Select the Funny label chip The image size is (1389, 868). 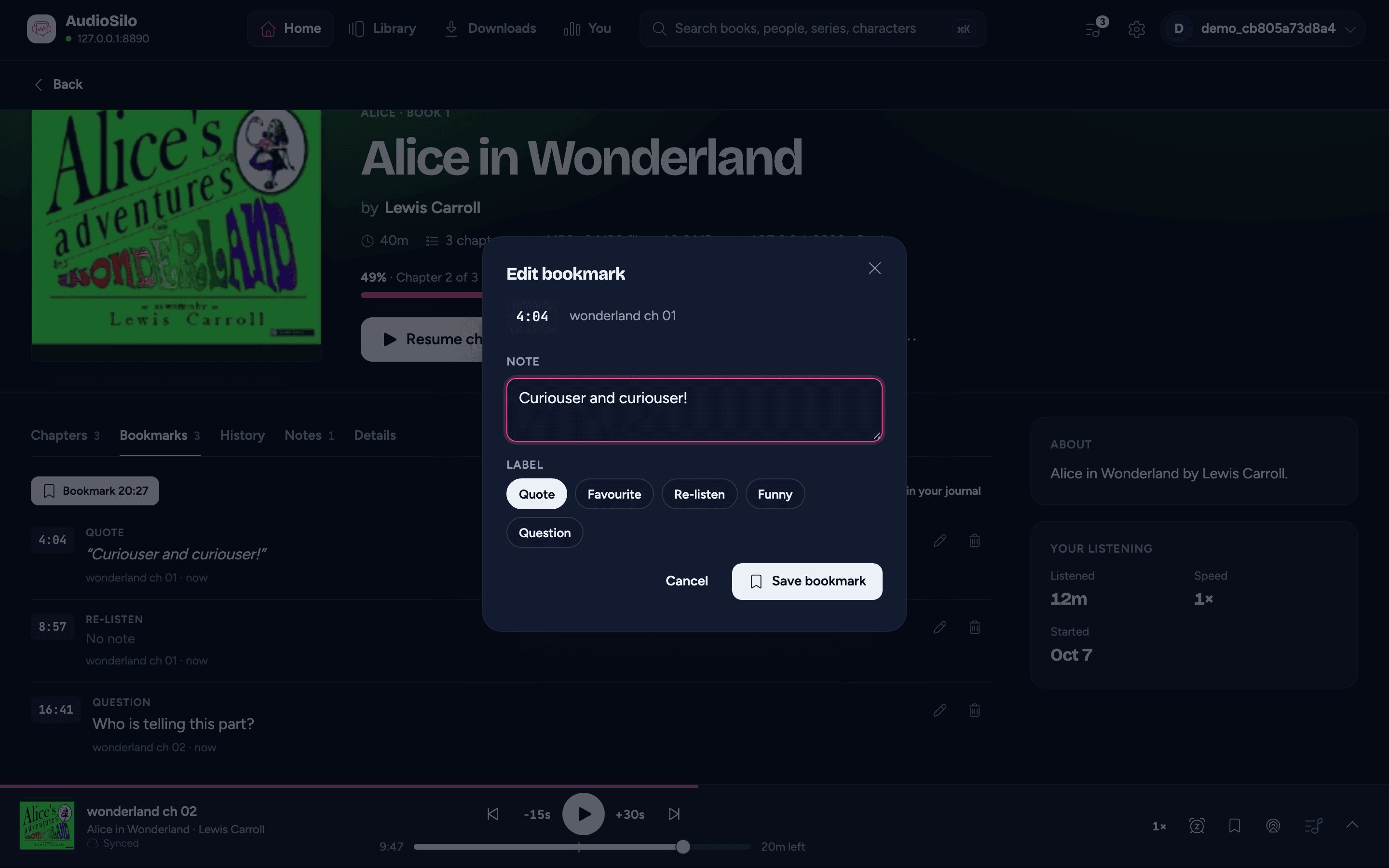click(x=775, y=494)
